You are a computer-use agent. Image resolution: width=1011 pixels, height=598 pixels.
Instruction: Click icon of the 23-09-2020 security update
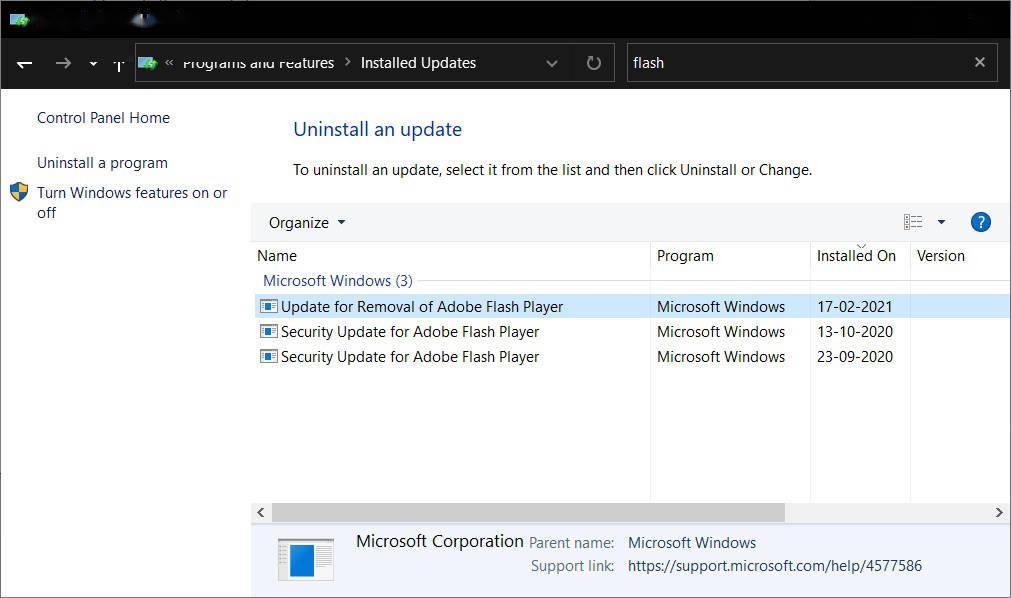point(268,356)
